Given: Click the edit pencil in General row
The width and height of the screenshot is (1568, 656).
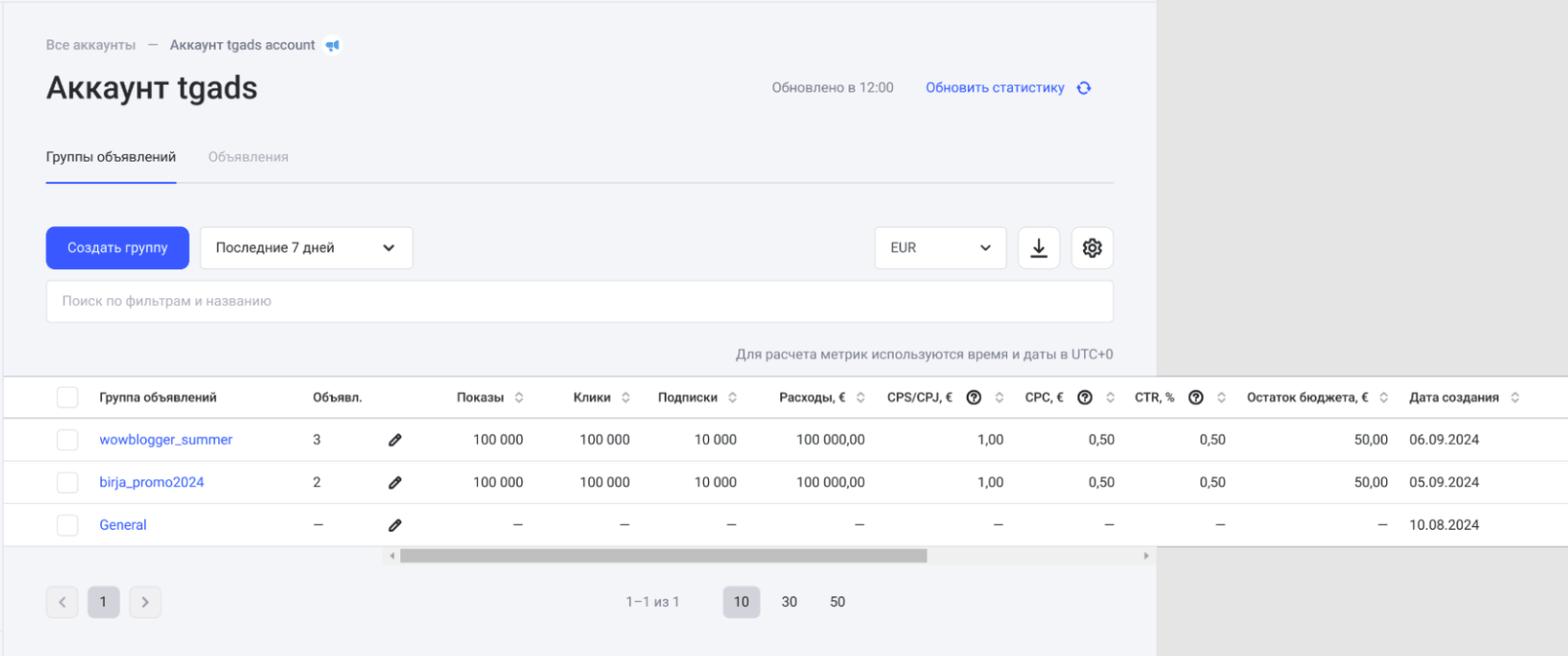Looking at the screenshot, I should (x=394, y=525).
